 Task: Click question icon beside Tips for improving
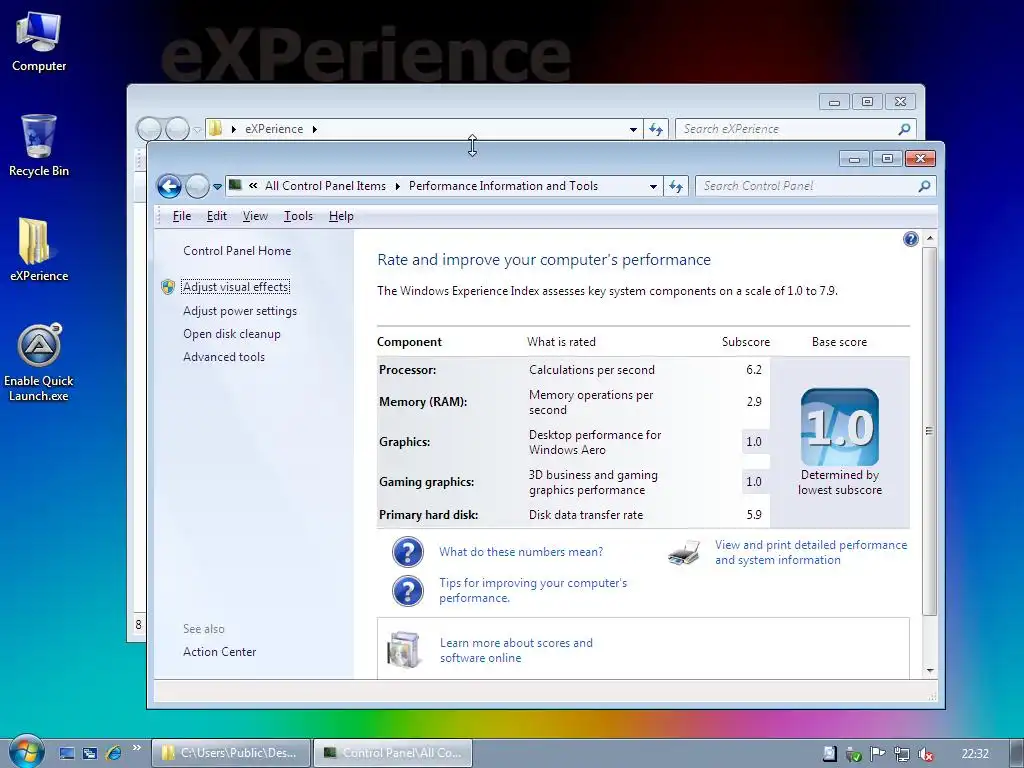(x=408, y=590)
